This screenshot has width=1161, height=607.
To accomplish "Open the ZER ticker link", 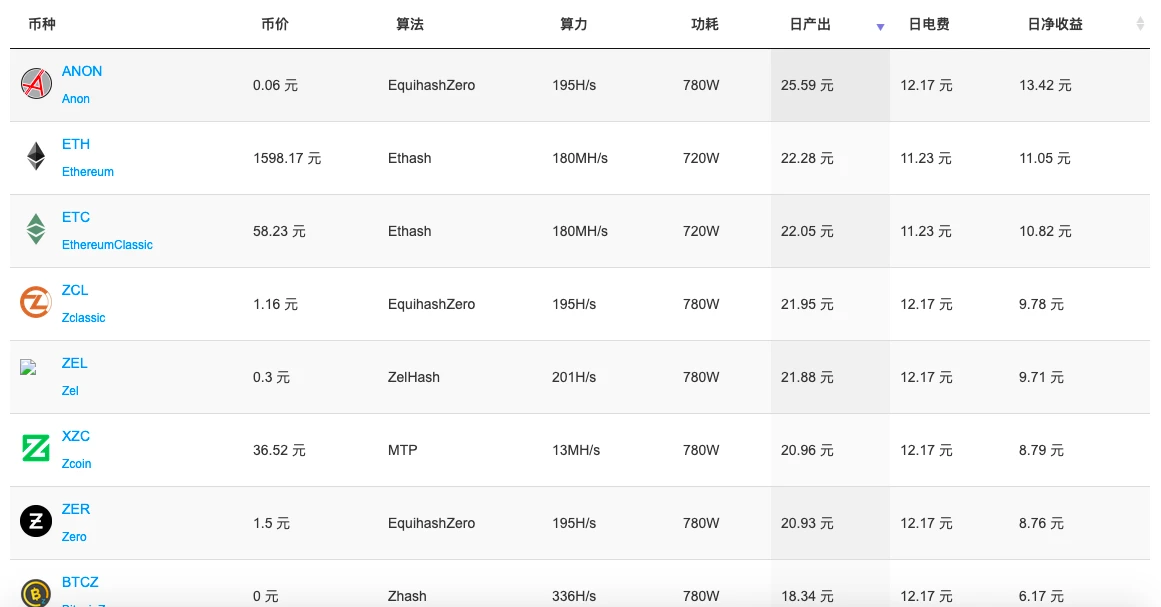I will coord(76,509).
